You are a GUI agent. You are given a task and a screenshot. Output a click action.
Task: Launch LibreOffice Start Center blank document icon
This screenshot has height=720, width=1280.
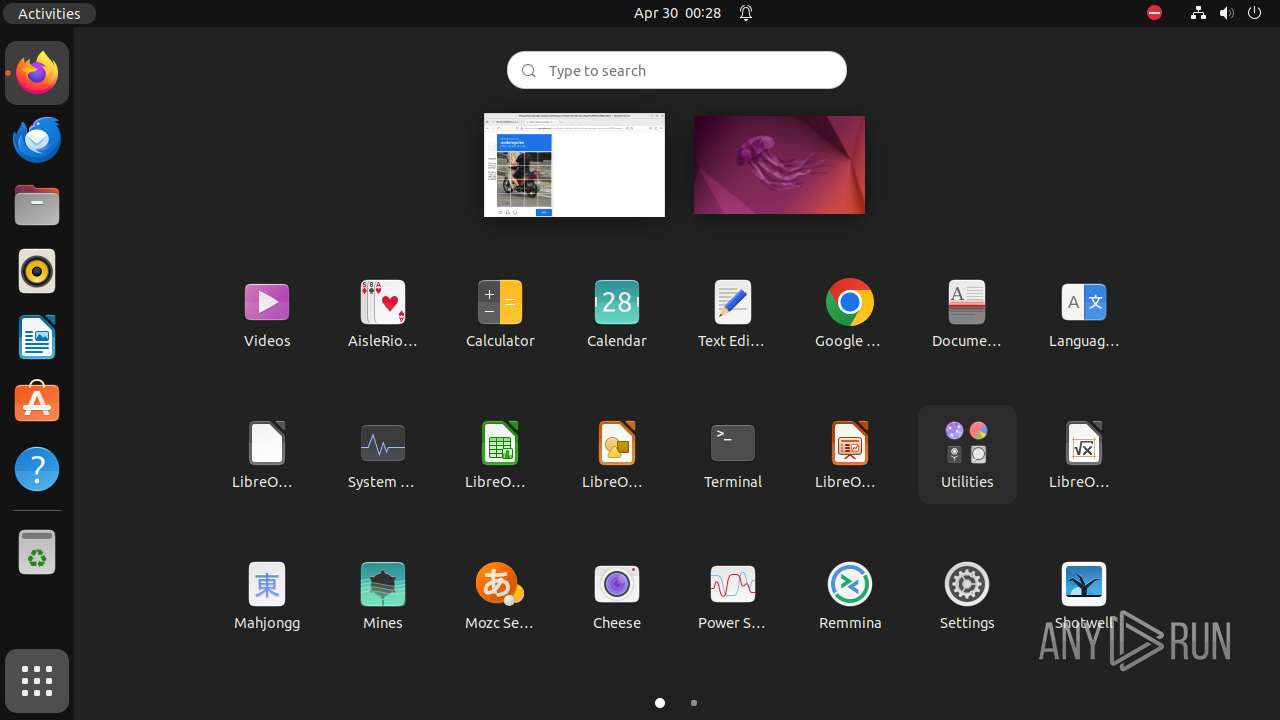pos(267,455)
